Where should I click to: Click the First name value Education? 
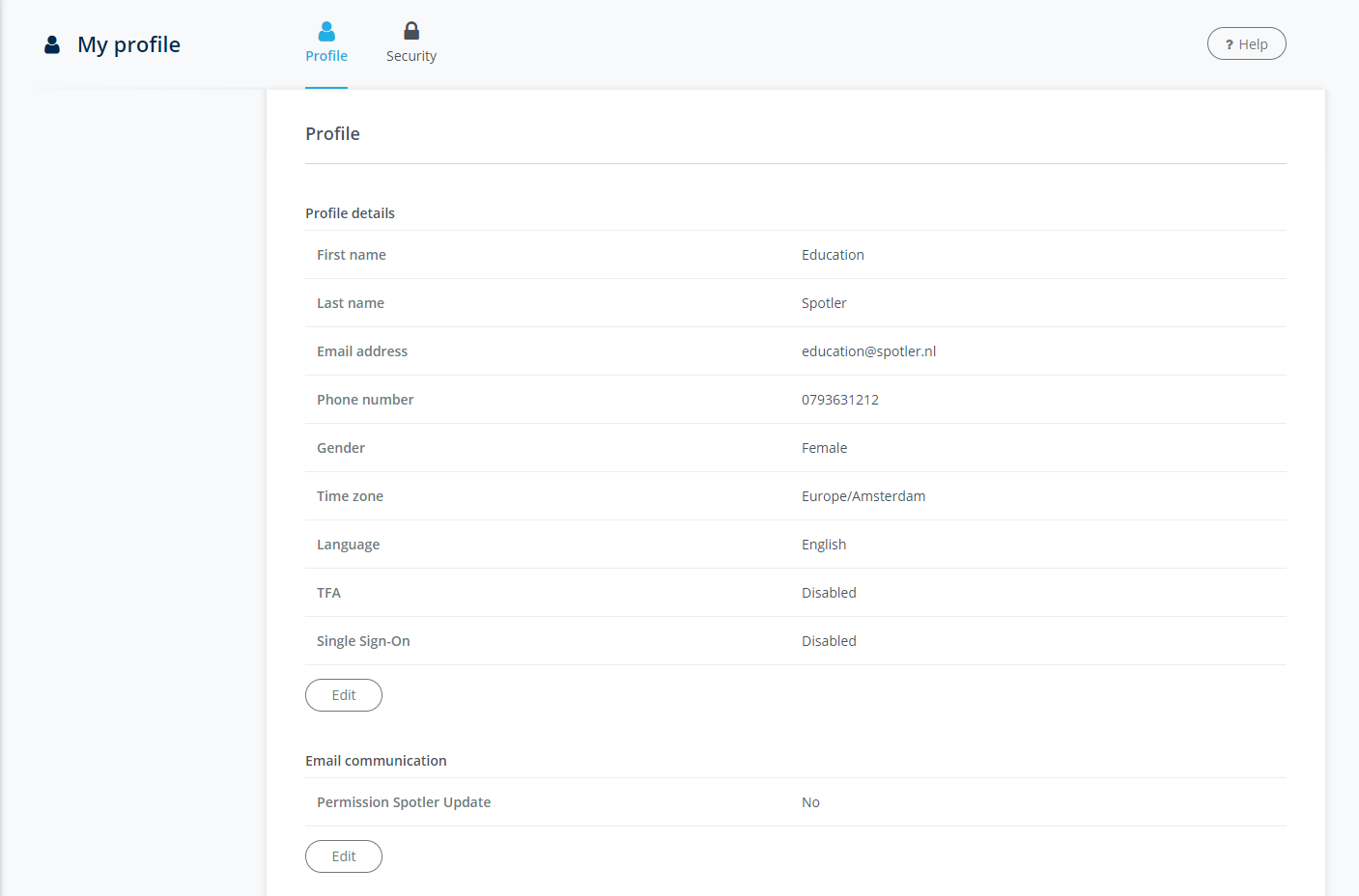pyautogui.click(x=833, y=255)
